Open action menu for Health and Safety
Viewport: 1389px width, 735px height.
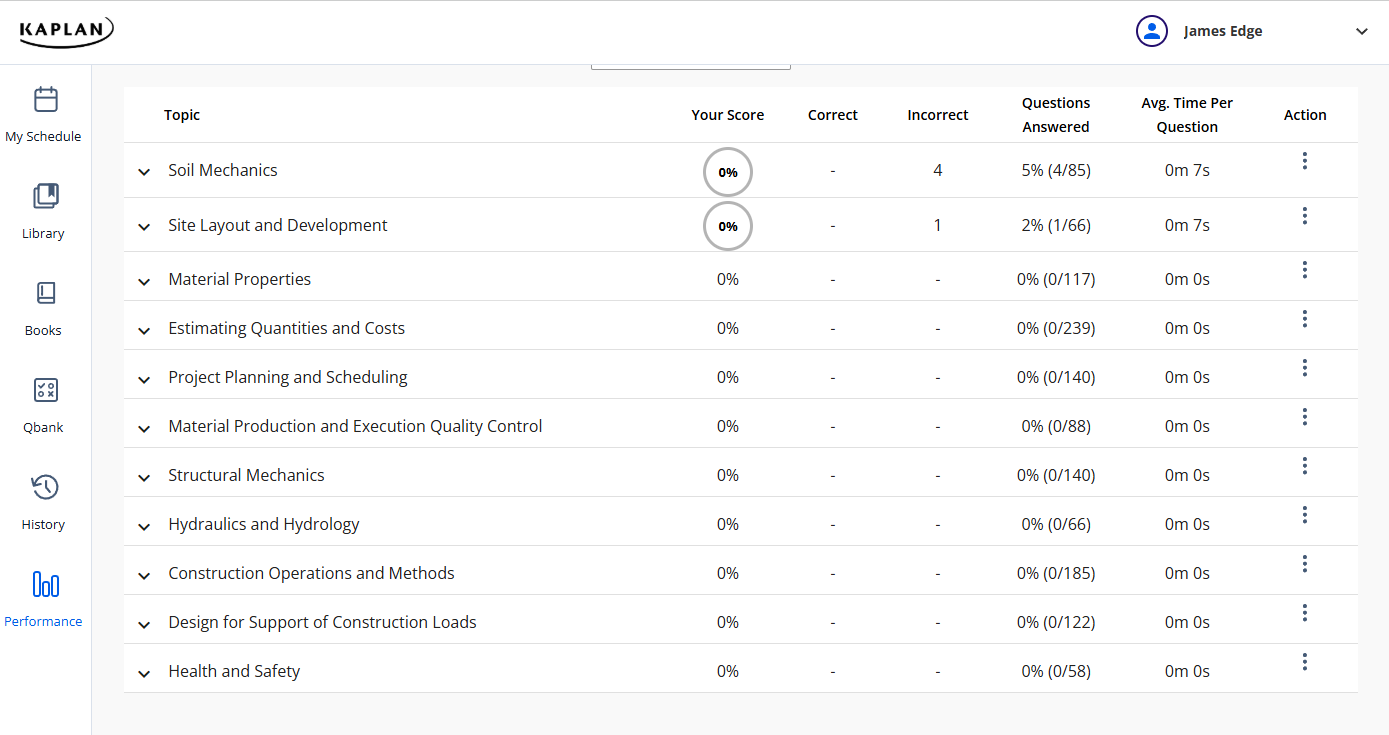[1305, 662]
